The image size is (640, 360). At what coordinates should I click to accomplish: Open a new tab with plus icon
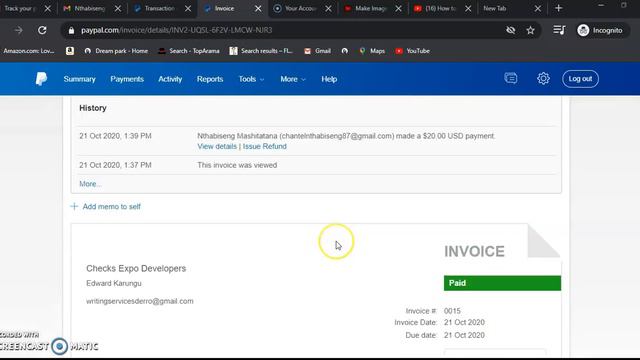(558, 8)
